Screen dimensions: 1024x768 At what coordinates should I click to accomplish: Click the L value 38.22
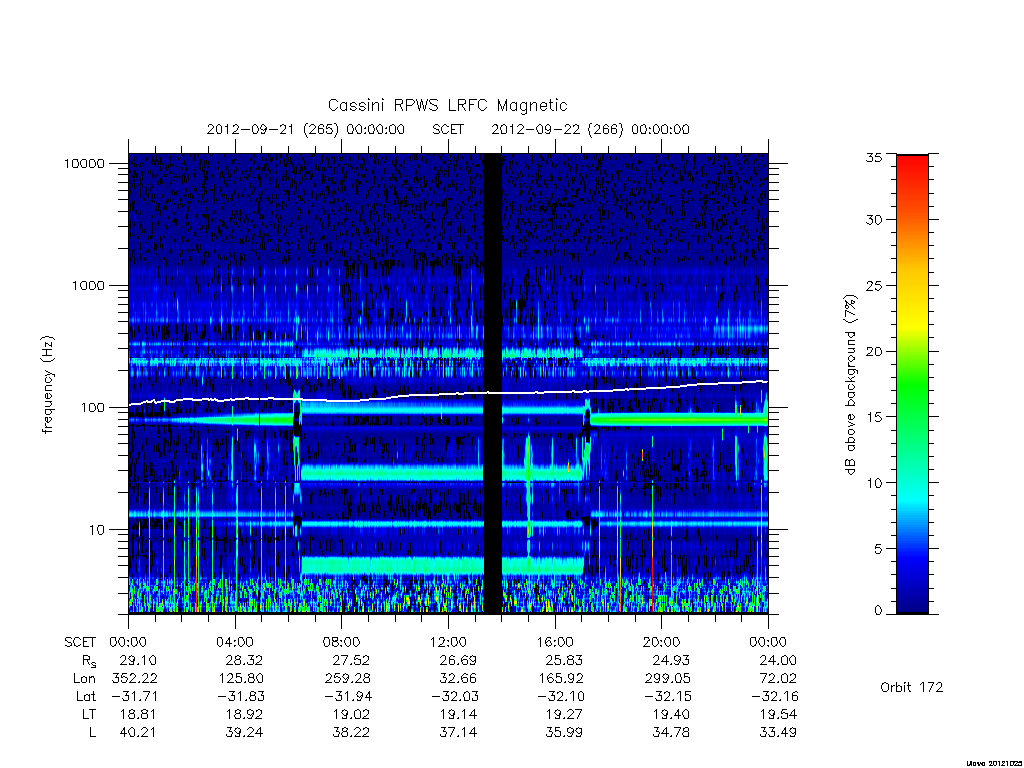351,732
